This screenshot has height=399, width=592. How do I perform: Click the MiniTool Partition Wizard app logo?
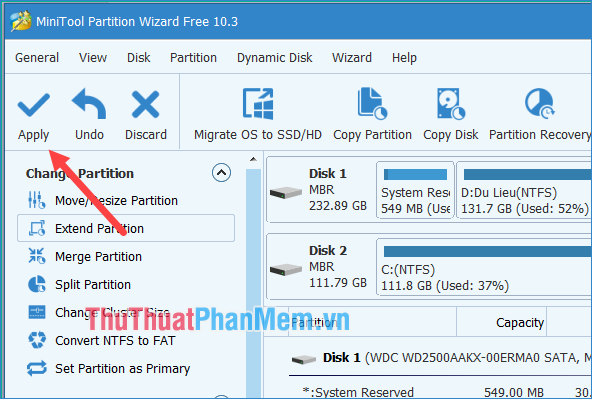(x=20, y=21)
